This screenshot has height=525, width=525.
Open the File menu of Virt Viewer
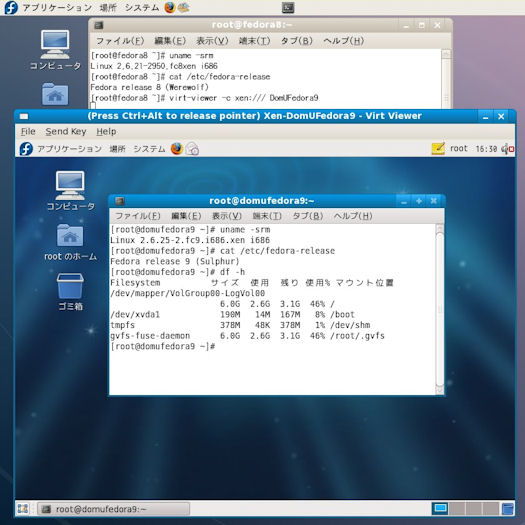coord(28,132)
